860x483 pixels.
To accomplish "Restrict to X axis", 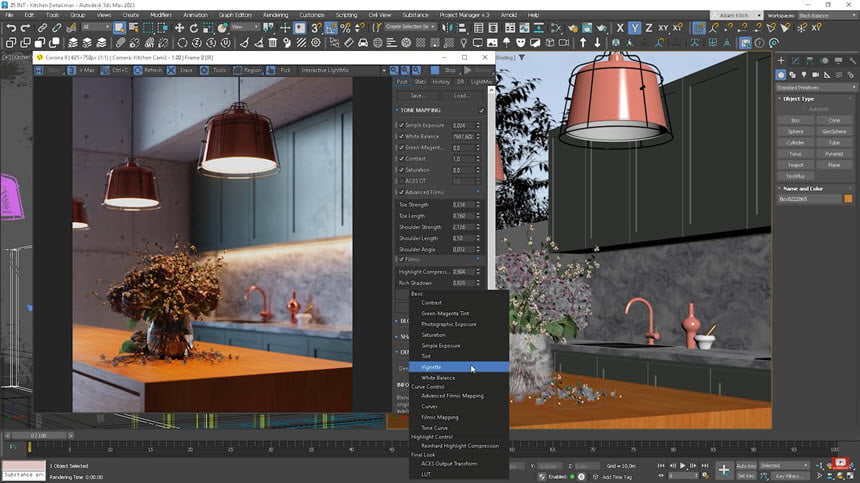I will click(620, 27).
